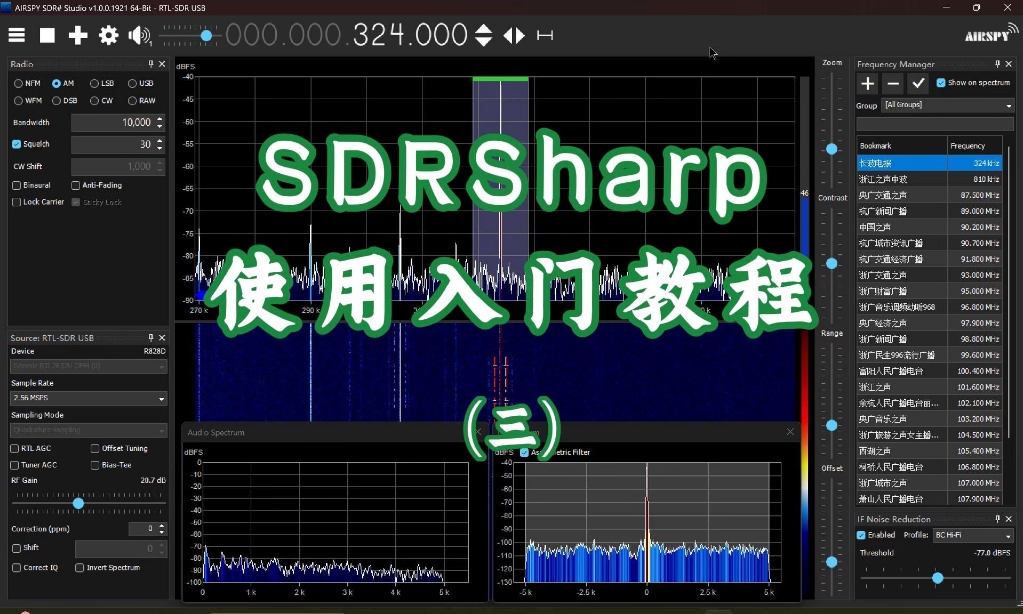
Task: Select WFM demodulation mode
Action: tap(18, 100)
